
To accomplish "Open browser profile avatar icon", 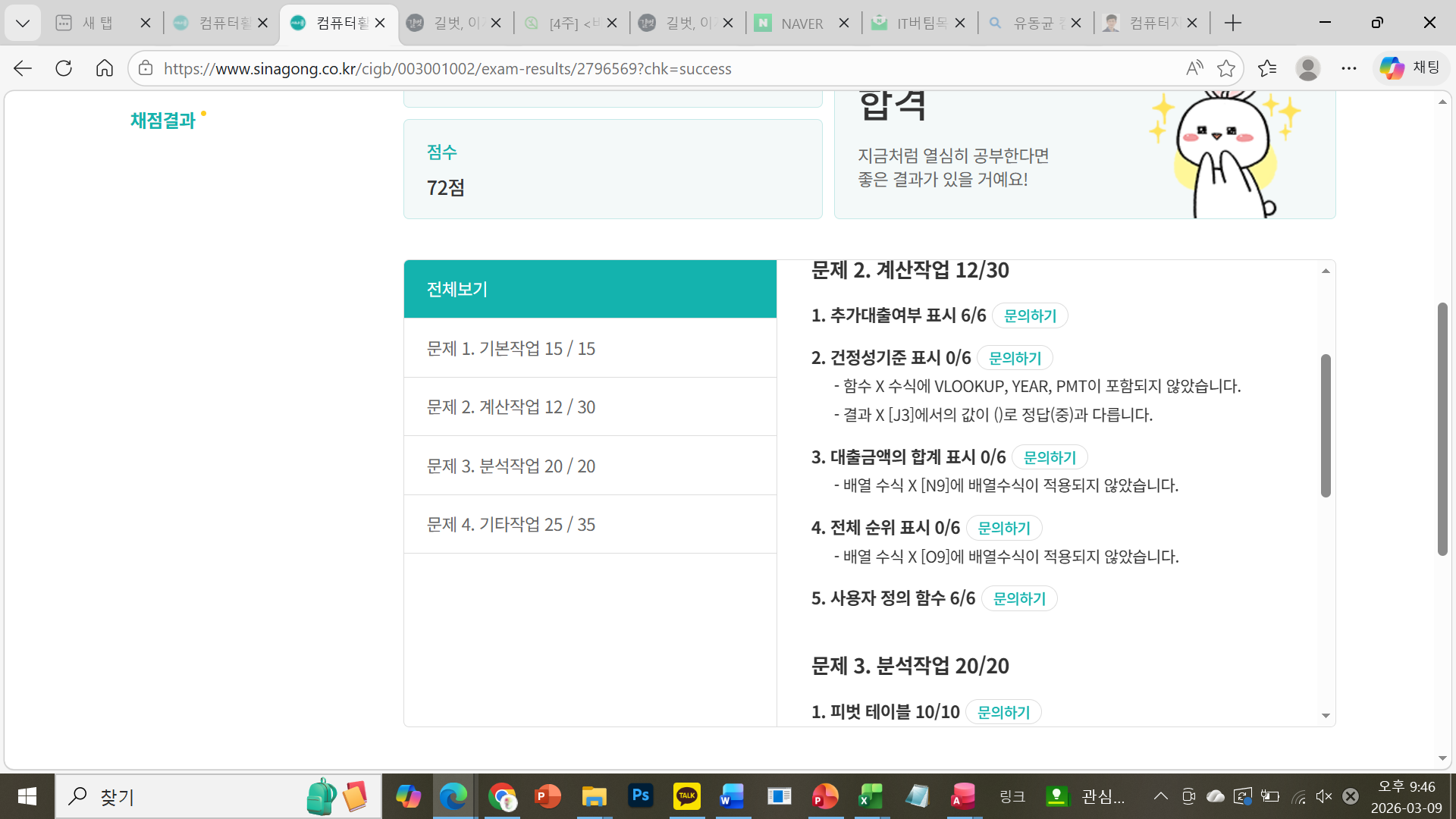I will click(x=1308, y=68).
